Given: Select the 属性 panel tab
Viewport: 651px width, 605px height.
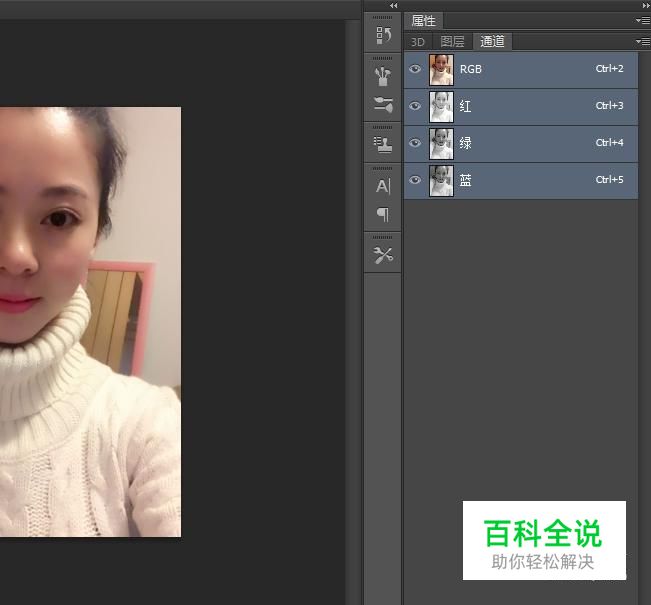Looking at the screenshot, I should [423, 20].
